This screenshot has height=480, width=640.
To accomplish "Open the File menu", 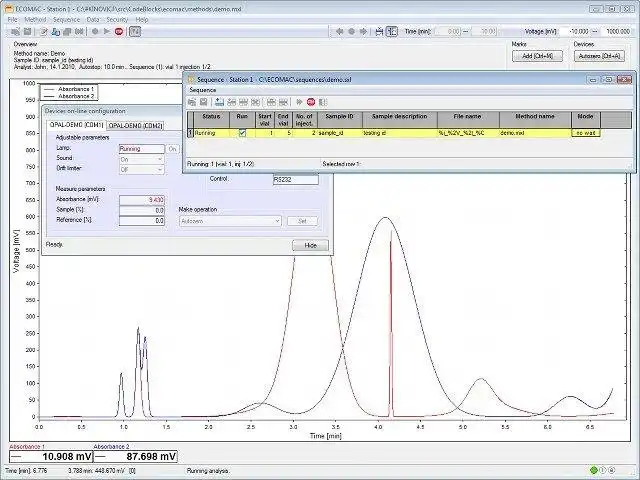I will click(x=12, y=20).
